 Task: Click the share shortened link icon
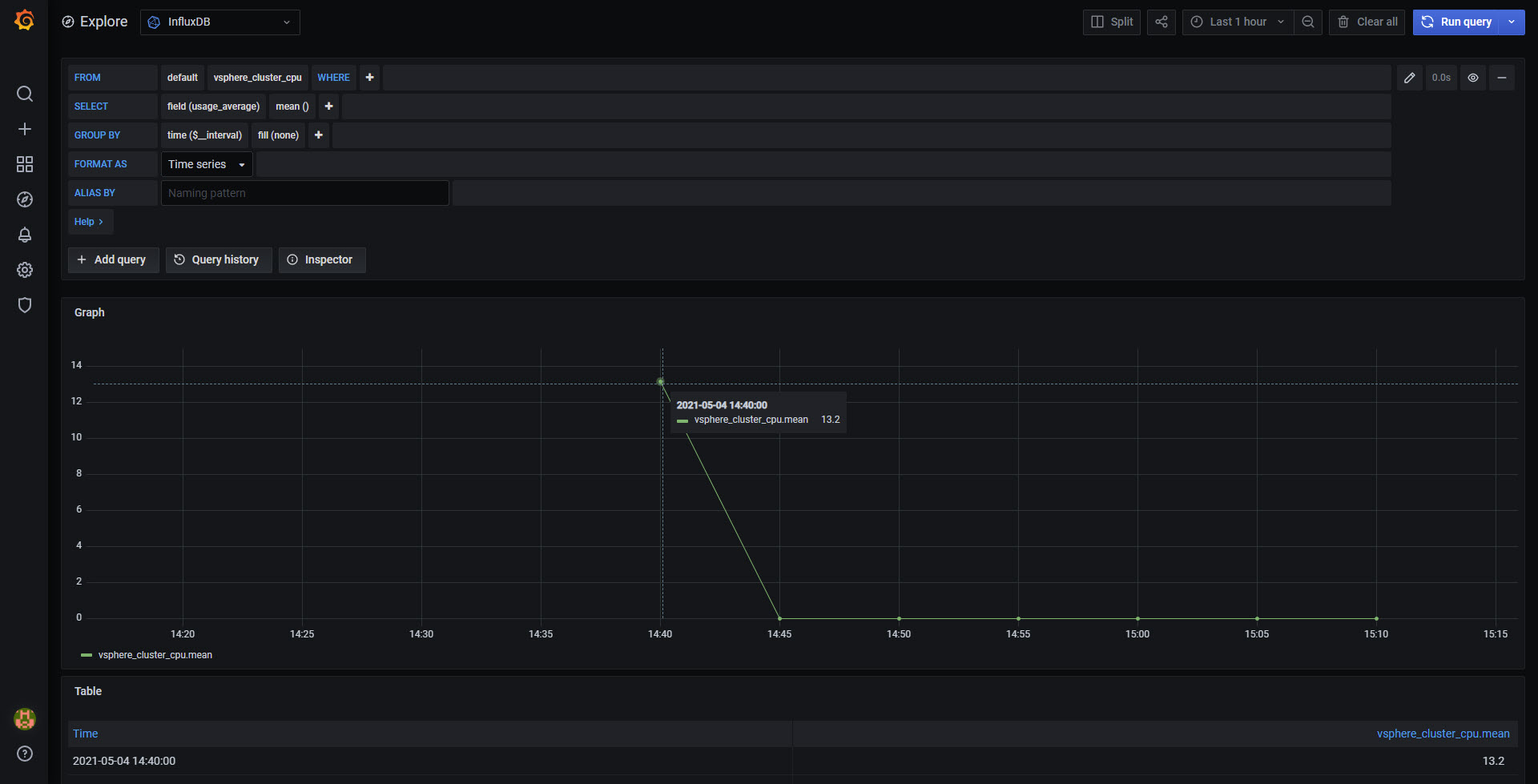[1162, 22]
